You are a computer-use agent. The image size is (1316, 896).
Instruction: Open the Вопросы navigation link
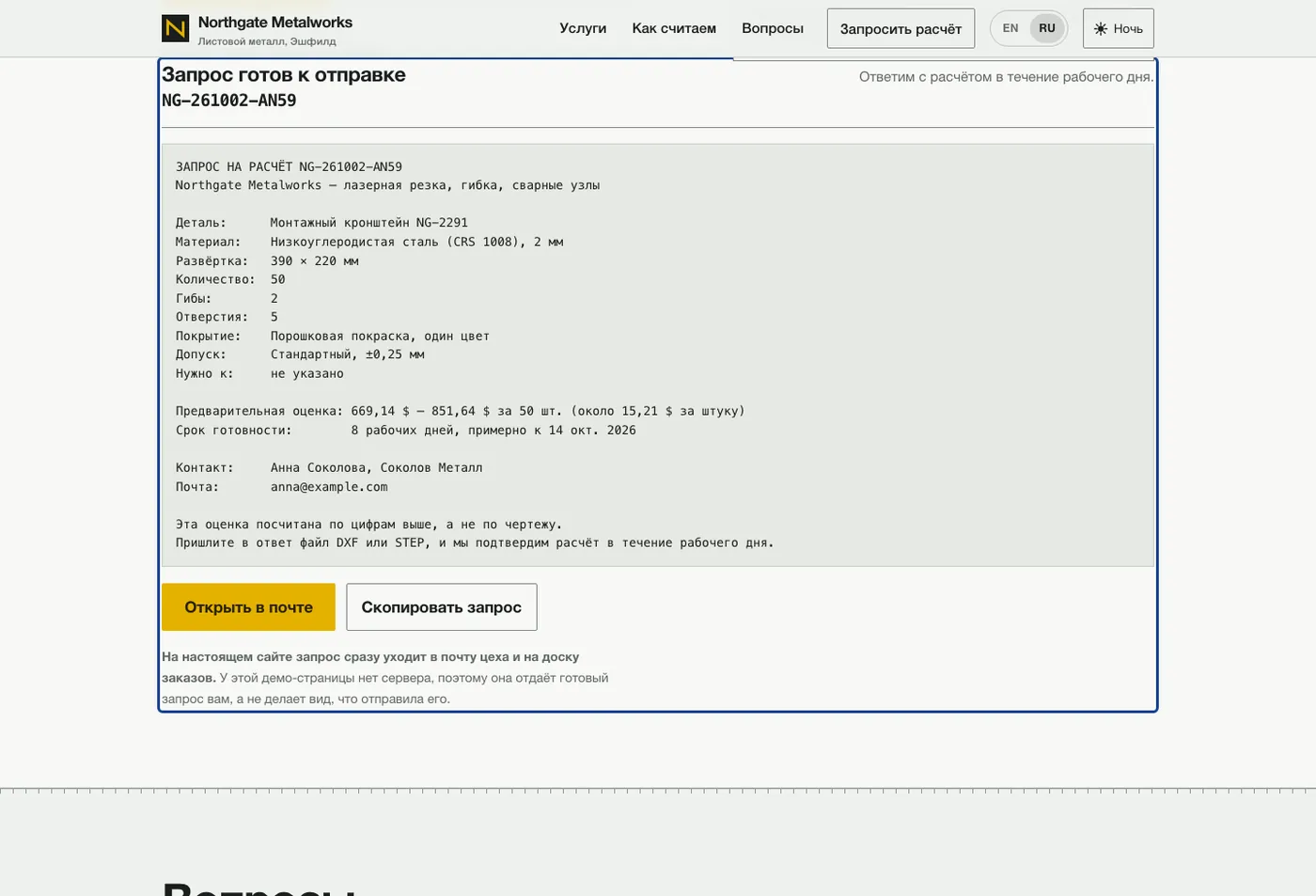[773, 28]
